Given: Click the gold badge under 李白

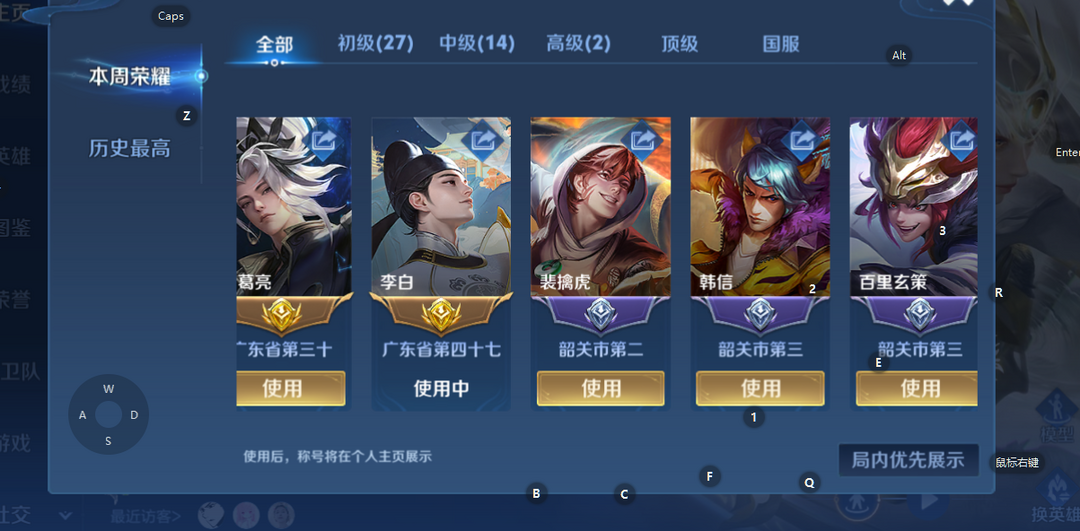Looking at the screenshot, I should pyautogui.click(x=441, y=315).
